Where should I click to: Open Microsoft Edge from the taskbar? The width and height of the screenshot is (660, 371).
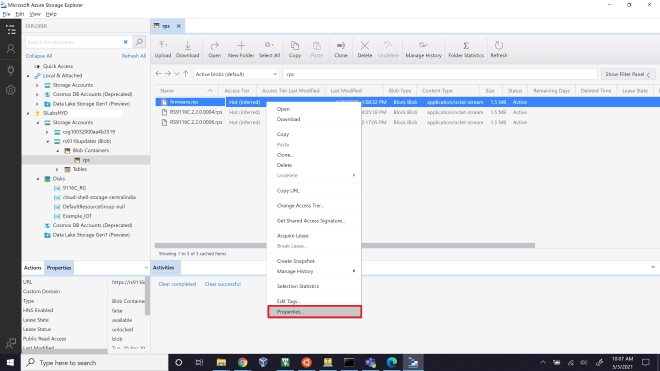[391, 363]
